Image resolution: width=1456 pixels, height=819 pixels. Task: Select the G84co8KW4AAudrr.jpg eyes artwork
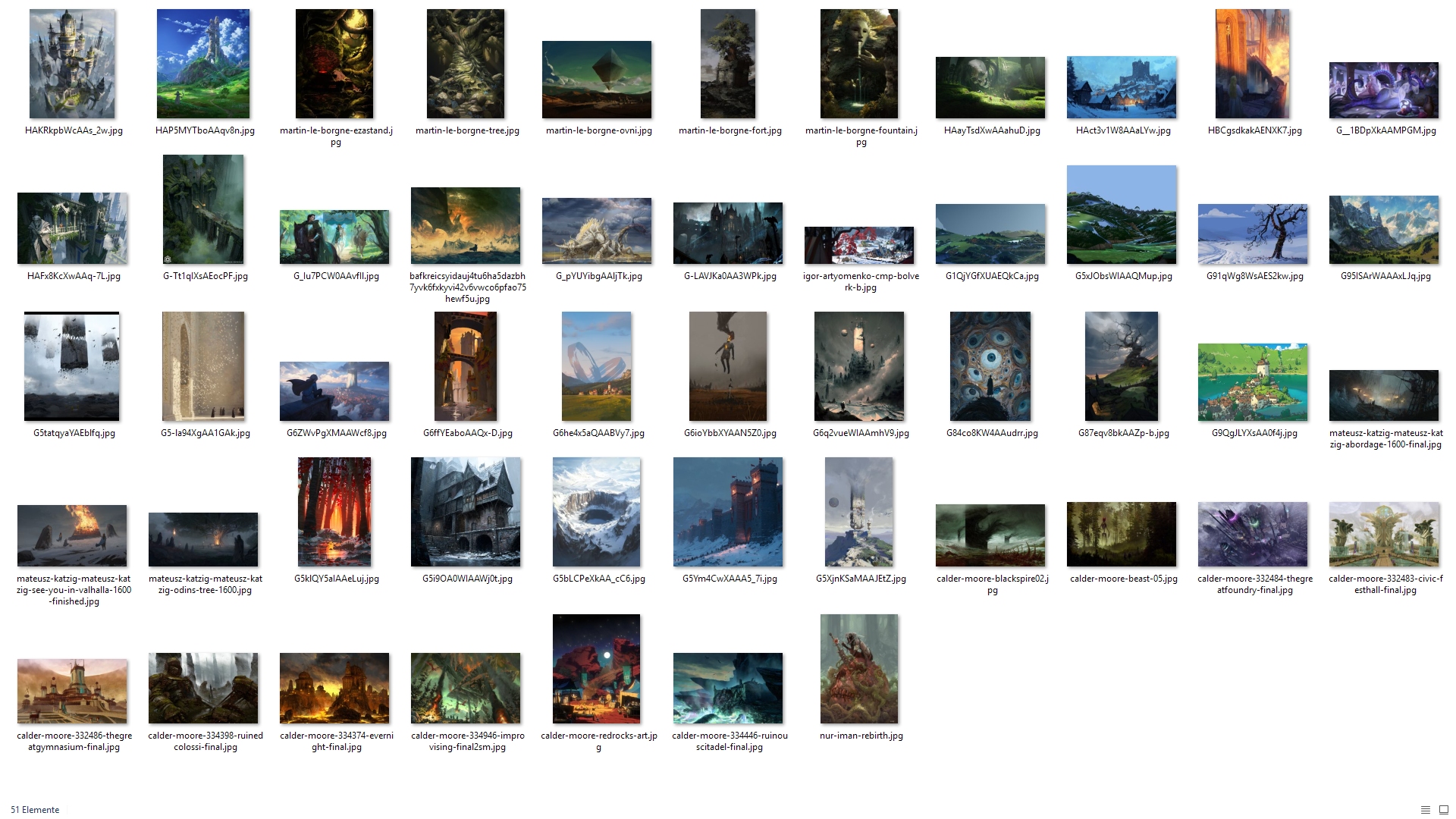[x=990, y=366]
